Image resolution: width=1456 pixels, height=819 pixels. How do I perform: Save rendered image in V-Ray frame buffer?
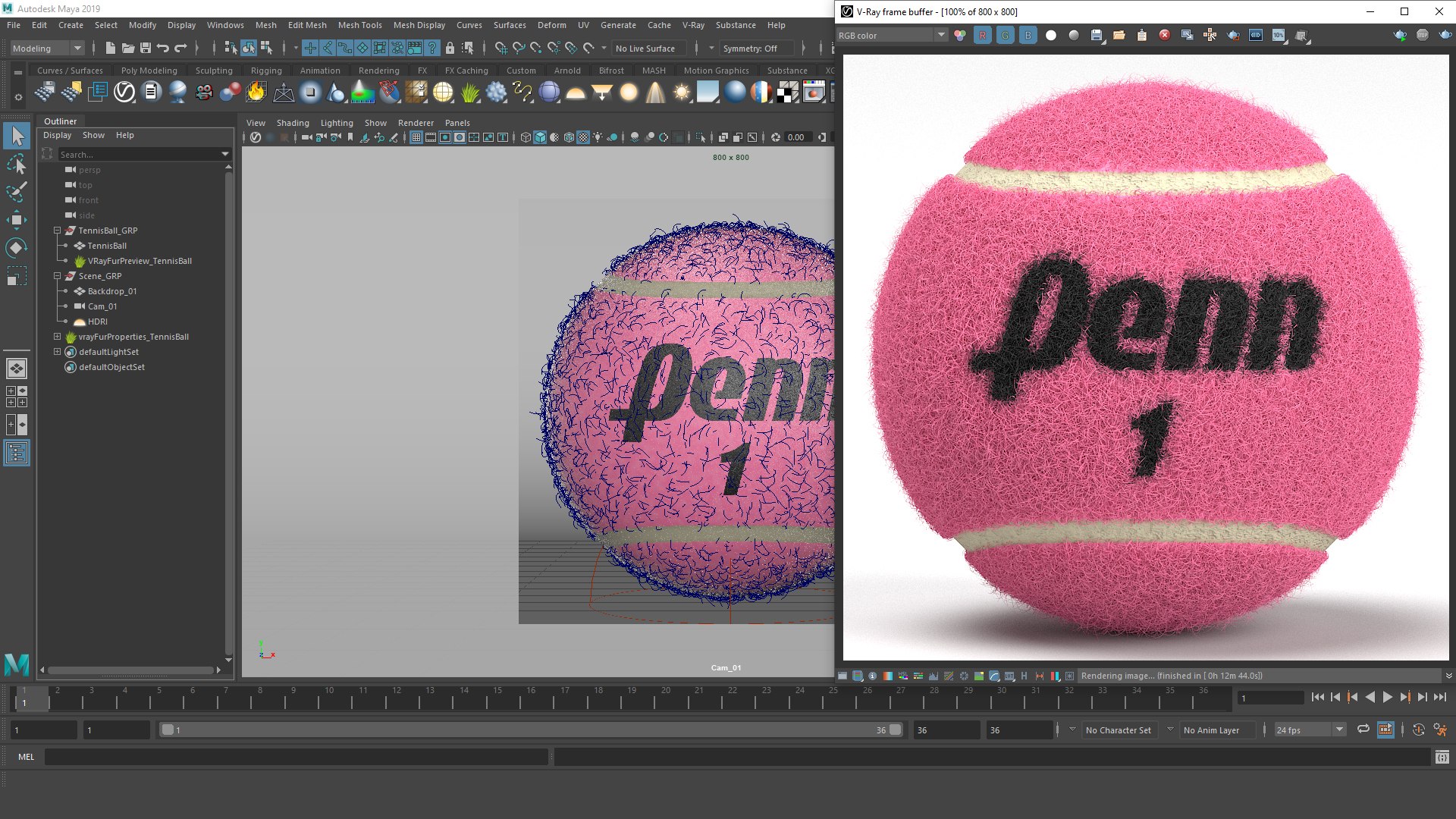1097,35
